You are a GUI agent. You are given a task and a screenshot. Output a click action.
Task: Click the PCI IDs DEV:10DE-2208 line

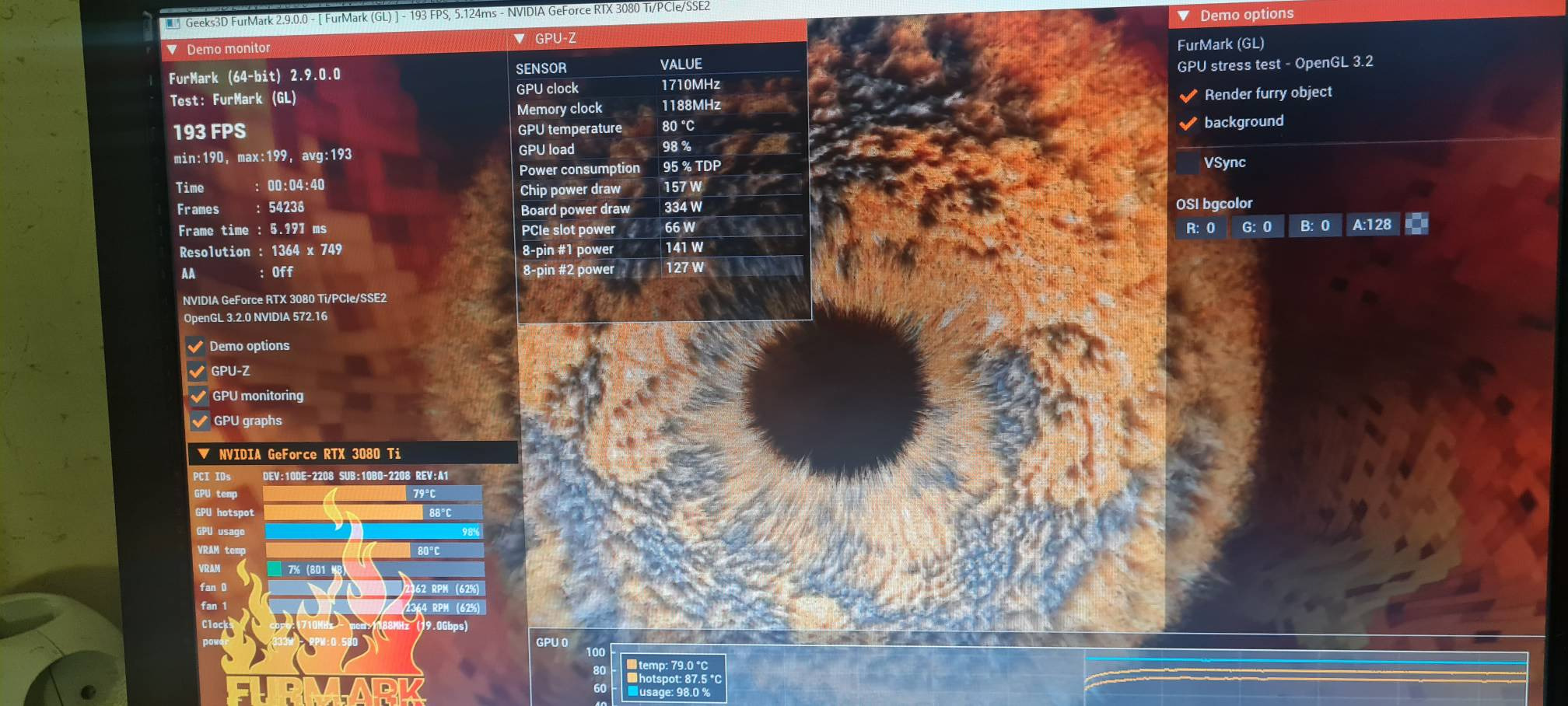coord(320,476)
